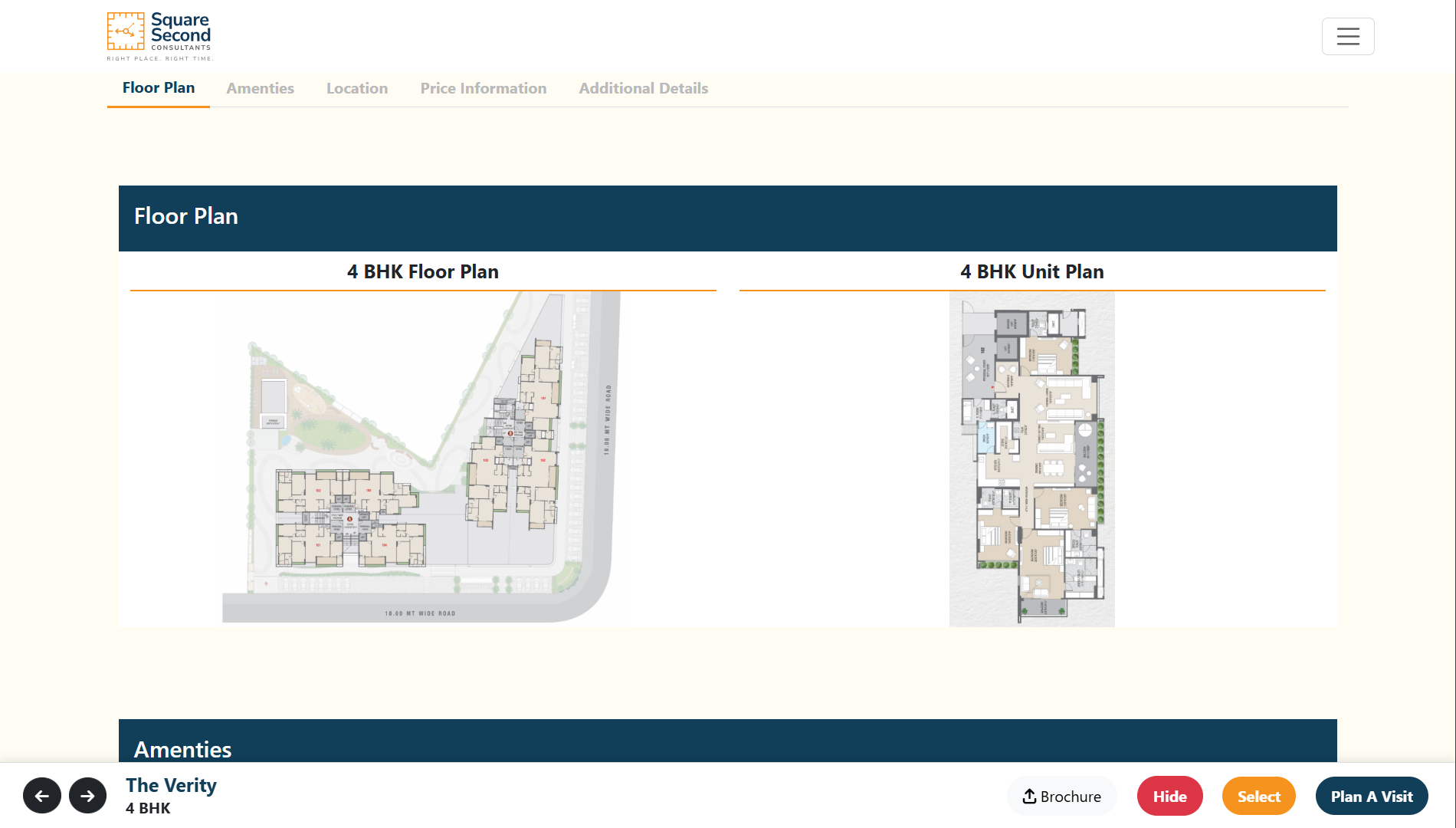
Task: Click the orange Select button
Action: click(1259, 796)
